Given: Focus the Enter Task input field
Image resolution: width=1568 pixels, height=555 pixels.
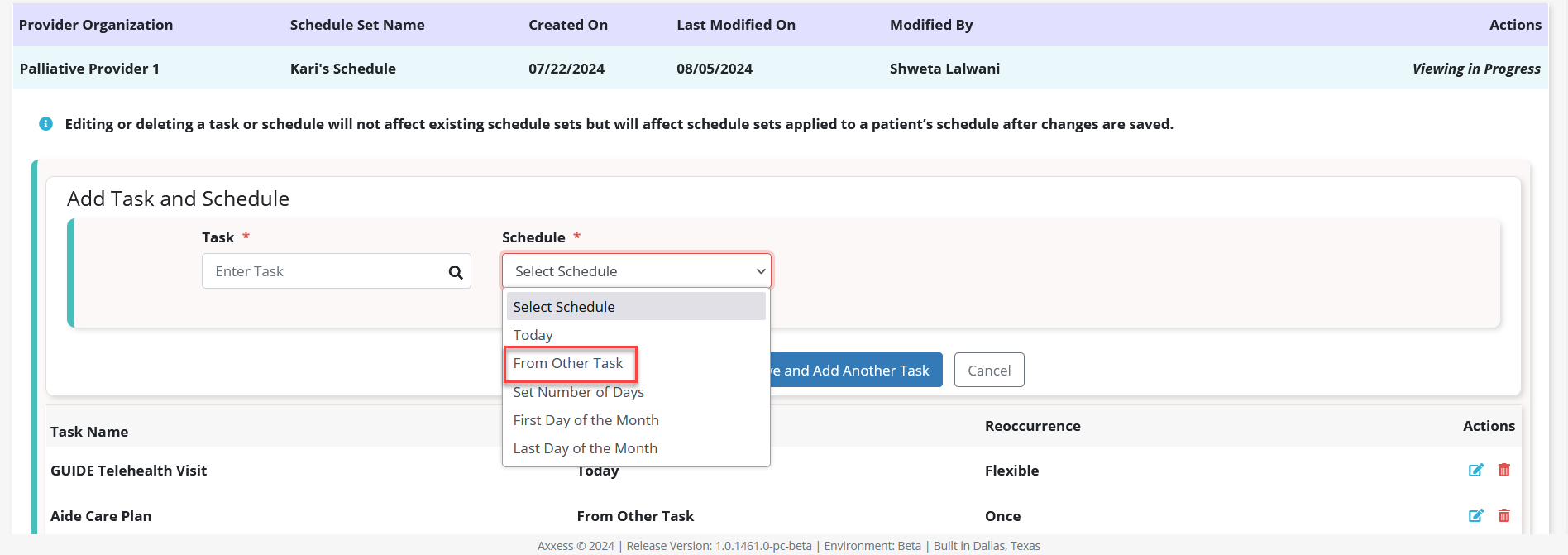Looking at the screenshot, I should point(323,271).
